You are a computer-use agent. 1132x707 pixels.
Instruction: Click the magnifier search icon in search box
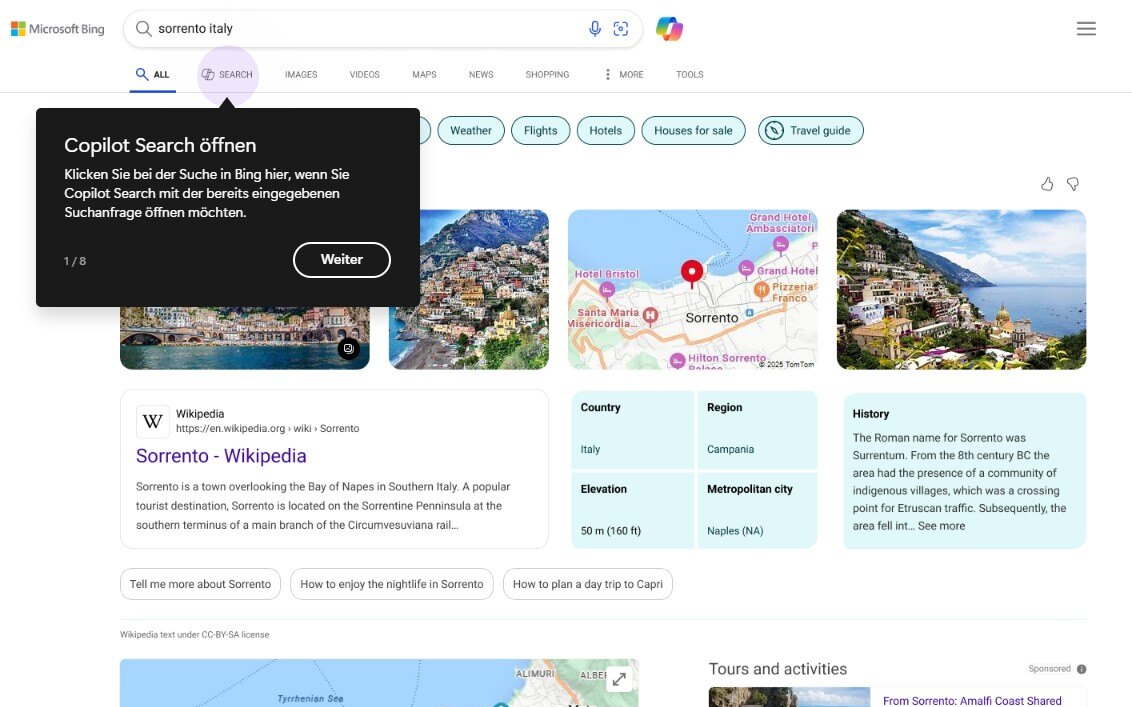point(144,29)
